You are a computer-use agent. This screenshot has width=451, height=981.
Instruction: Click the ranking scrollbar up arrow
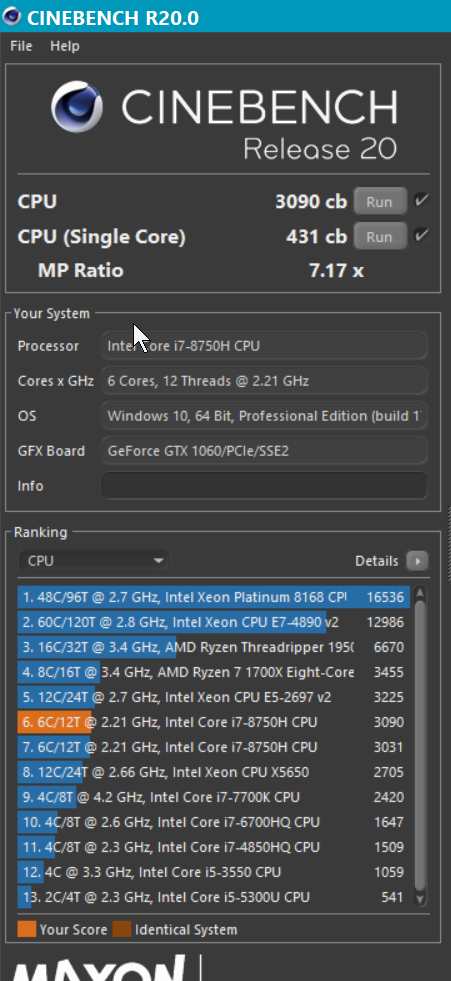point(420,594)
